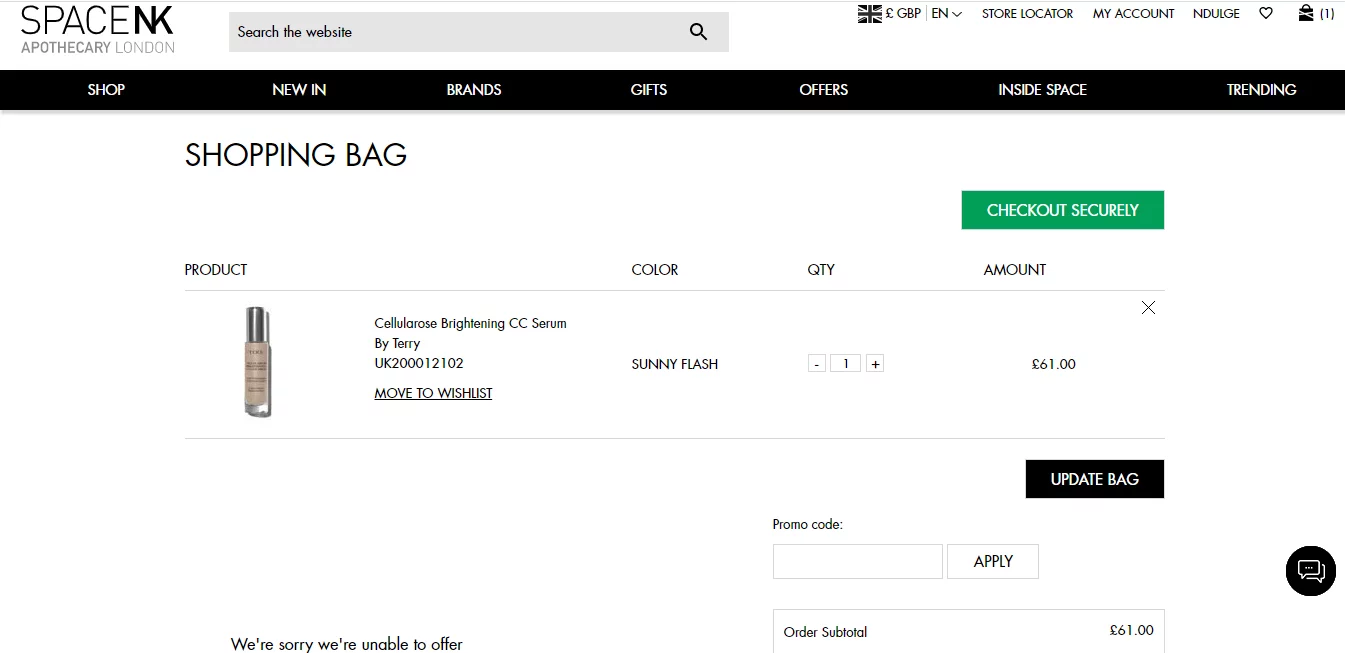The width and height of the screenshot is (1345, 653).
Task: Open the SHOP menu
Action: pos(106,90)
